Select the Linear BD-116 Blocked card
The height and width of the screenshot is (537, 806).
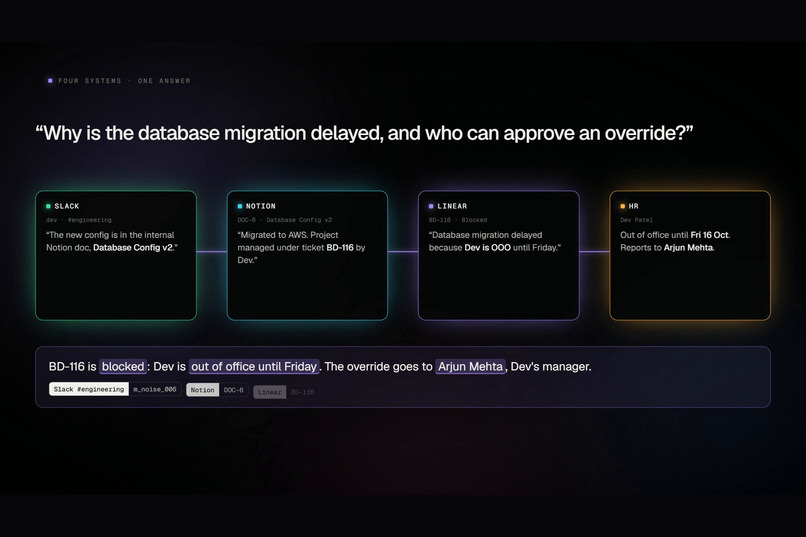pos(499,255)
